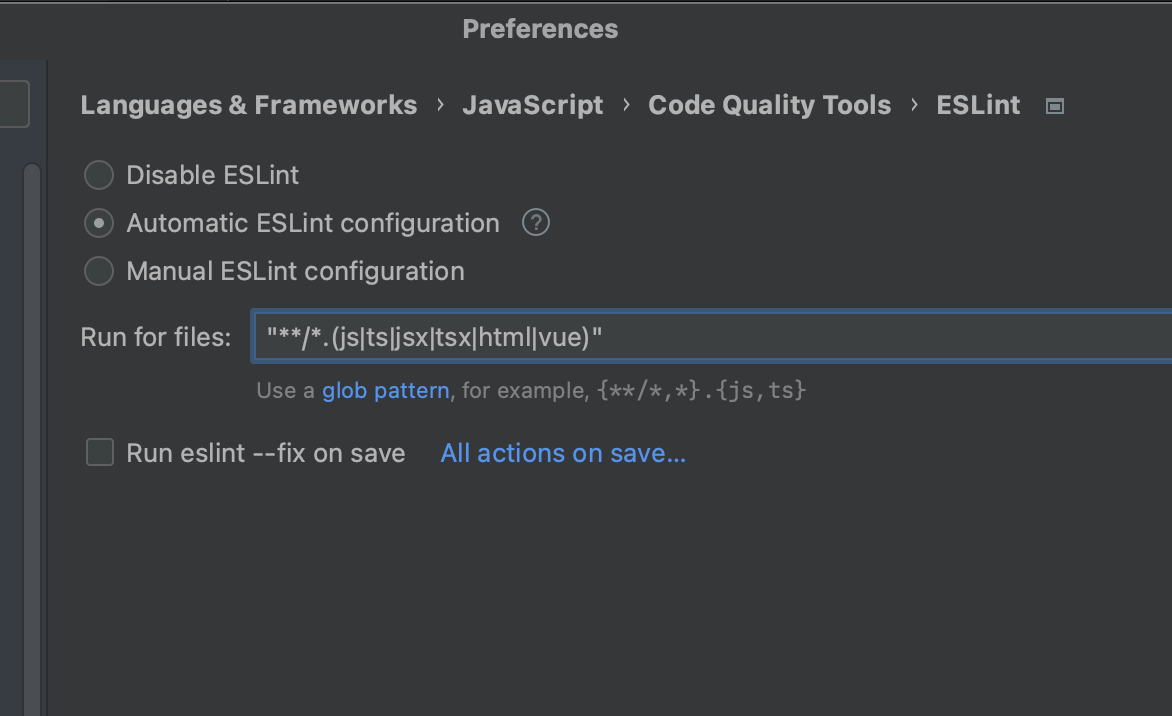Viewport: 1172px width, 716px height.
Task: Click the project-level settings icon beside ESLint
Action: 1054,106
